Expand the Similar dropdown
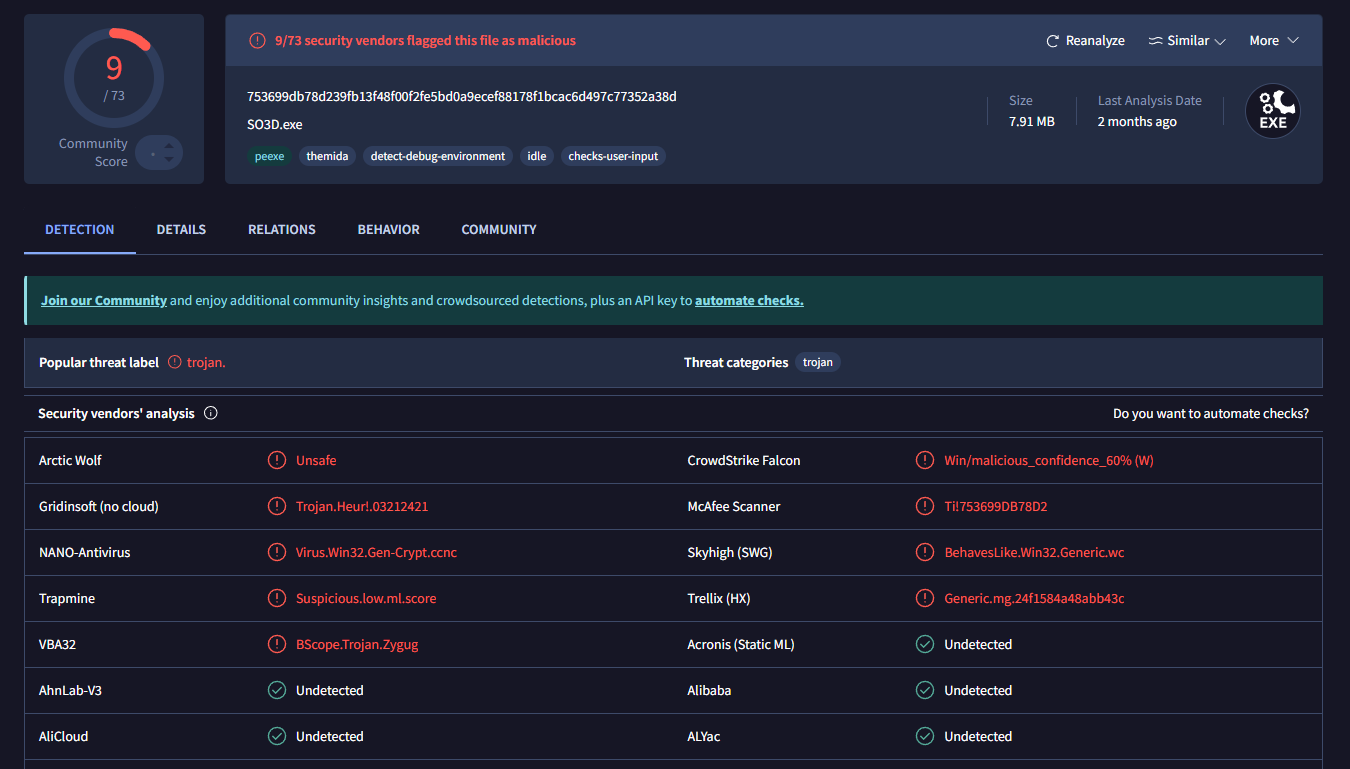 point(1187,41)
